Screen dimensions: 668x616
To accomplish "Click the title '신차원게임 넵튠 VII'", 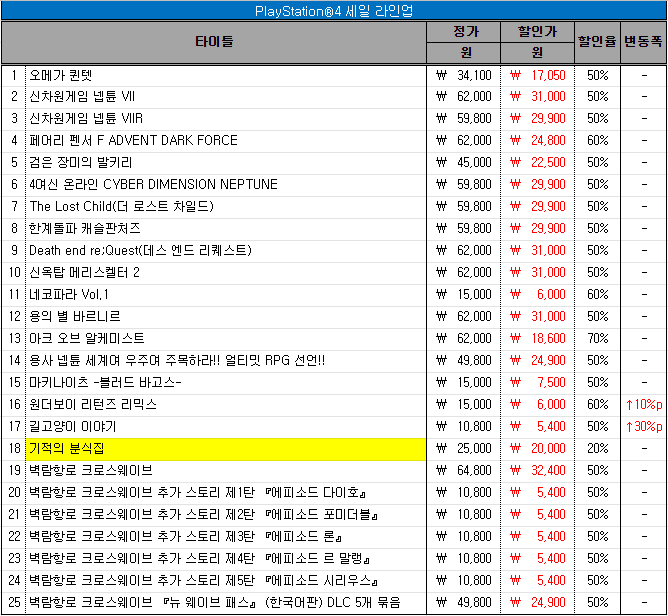I will [x=82, y=97].
